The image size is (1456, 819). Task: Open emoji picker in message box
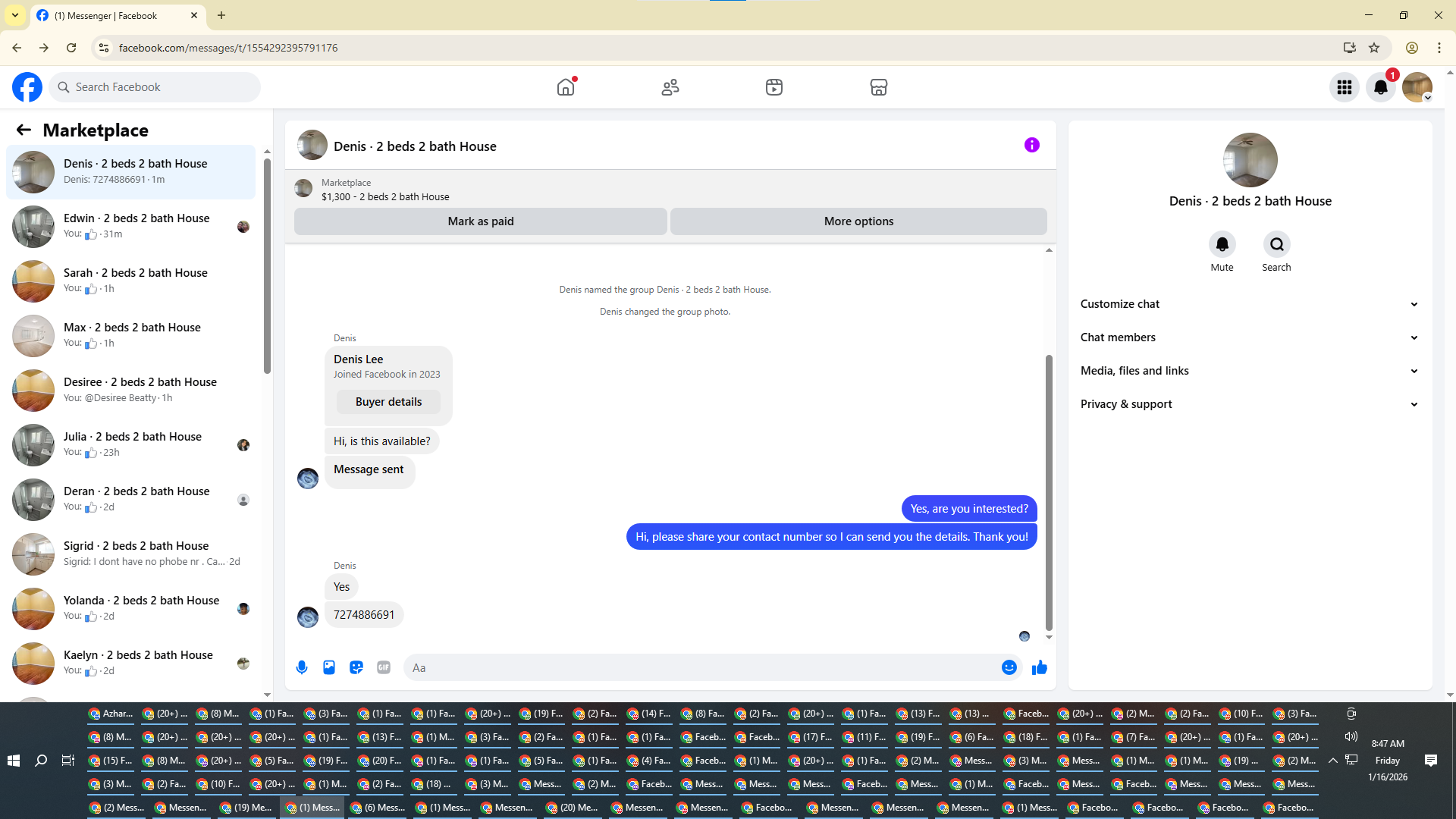click(x=1009, y=667)
